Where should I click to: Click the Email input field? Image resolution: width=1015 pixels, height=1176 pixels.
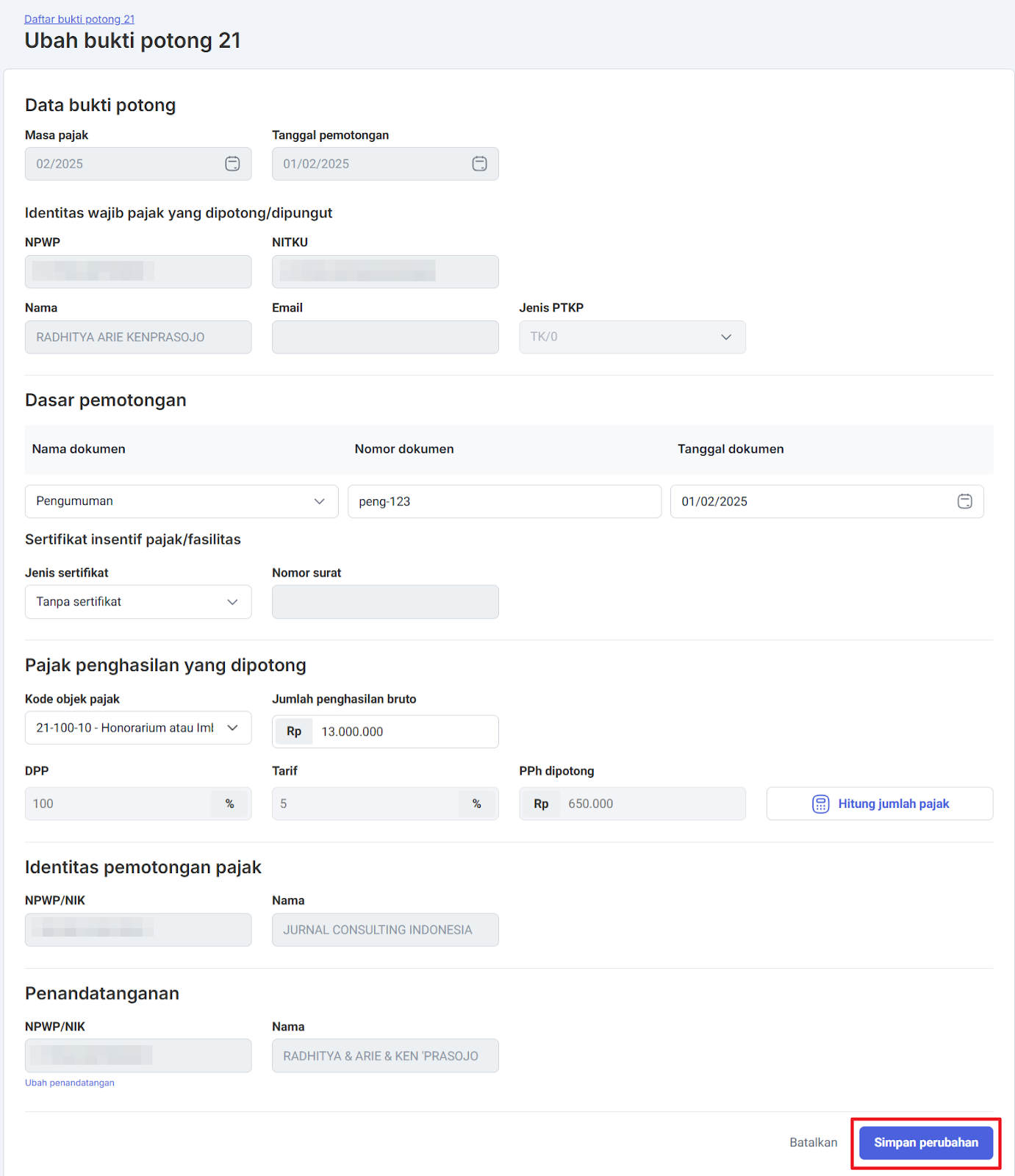385,337
